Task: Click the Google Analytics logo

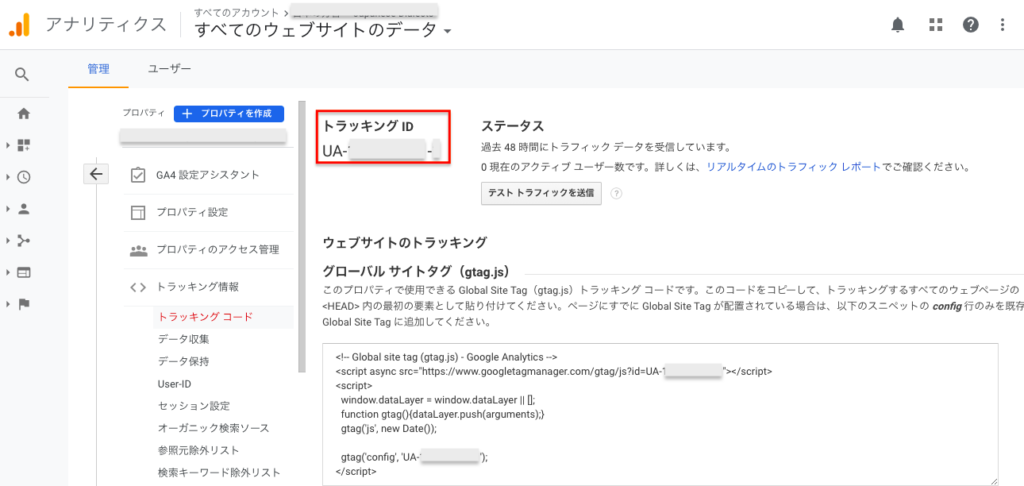Action: 19,24
